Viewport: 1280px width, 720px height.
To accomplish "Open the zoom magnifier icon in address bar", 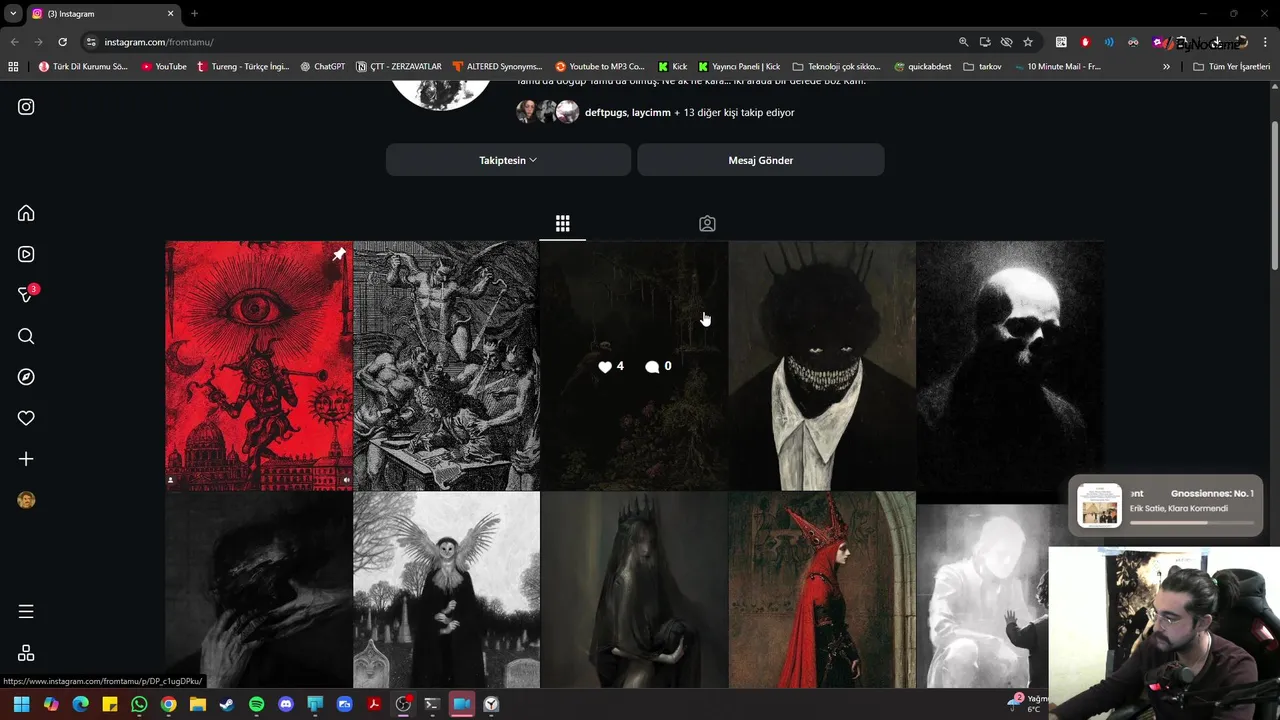I will 964,42.
